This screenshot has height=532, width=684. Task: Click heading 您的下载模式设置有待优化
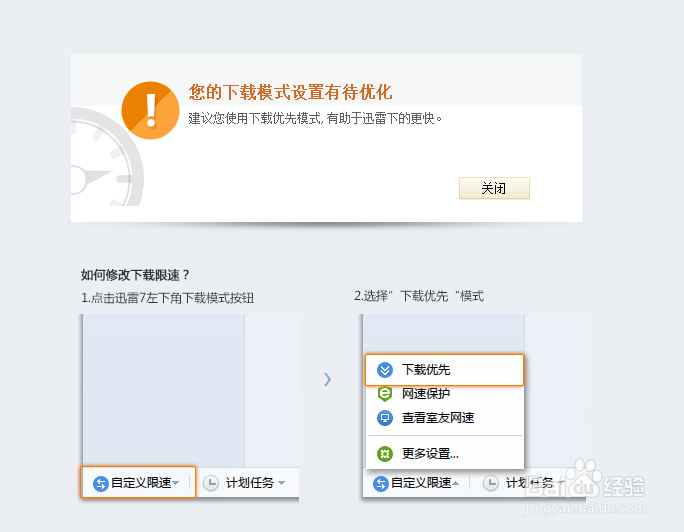point(291,92)
